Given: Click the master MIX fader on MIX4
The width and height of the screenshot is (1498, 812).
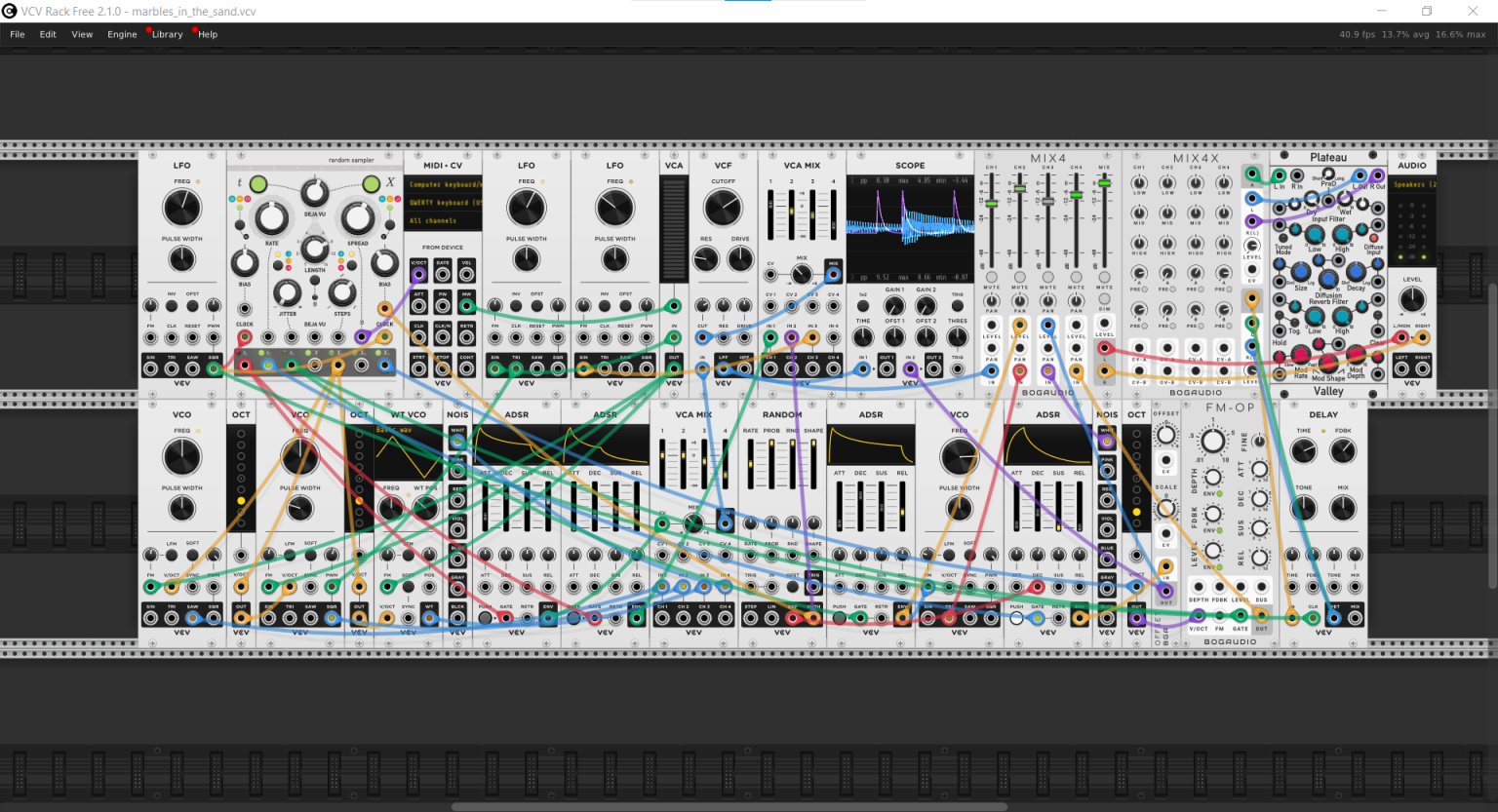Looking at the screenshot, I should 1105,182.
